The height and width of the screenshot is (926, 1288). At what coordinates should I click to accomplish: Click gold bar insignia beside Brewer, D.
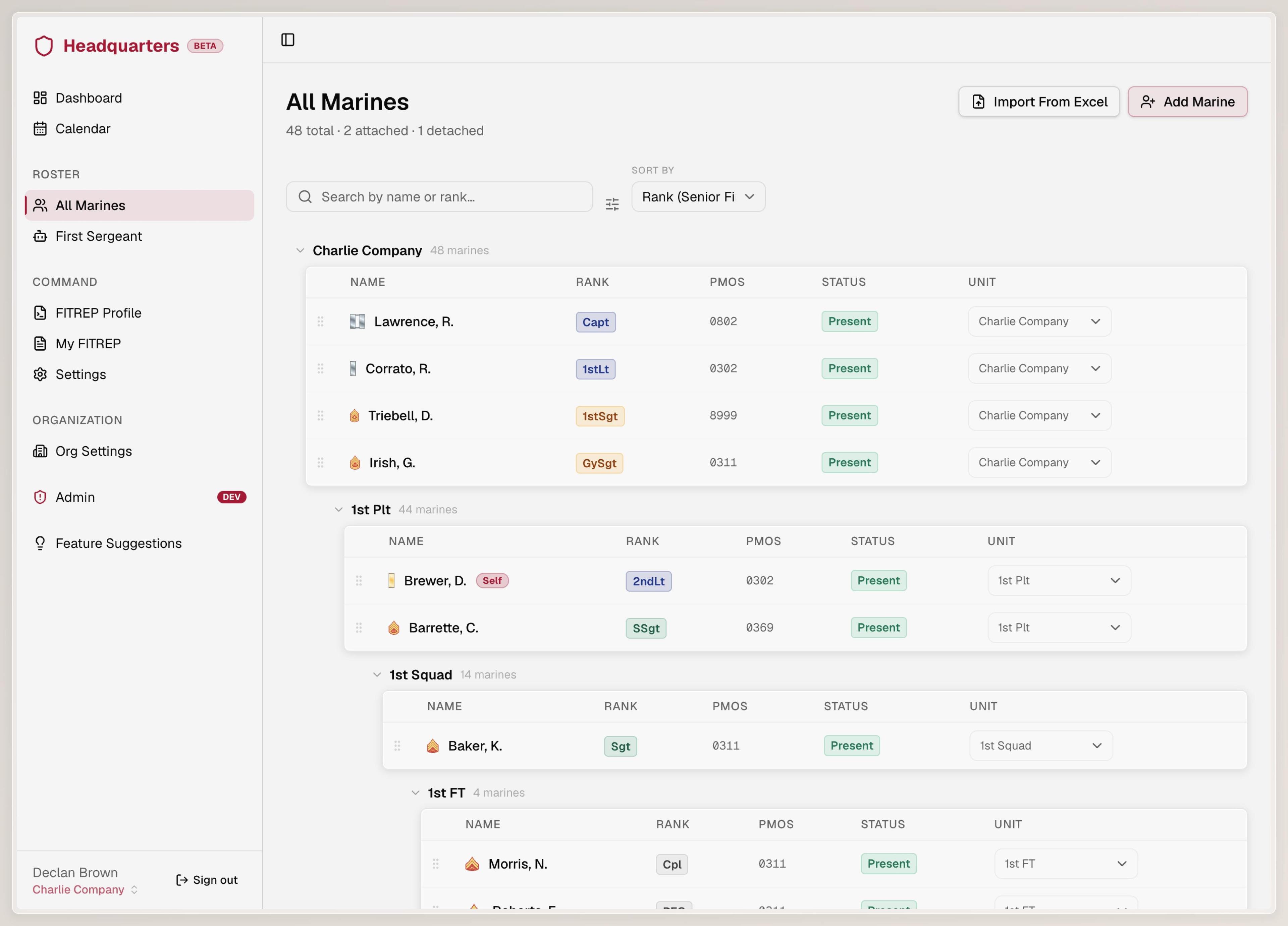(x=391, y=580)
